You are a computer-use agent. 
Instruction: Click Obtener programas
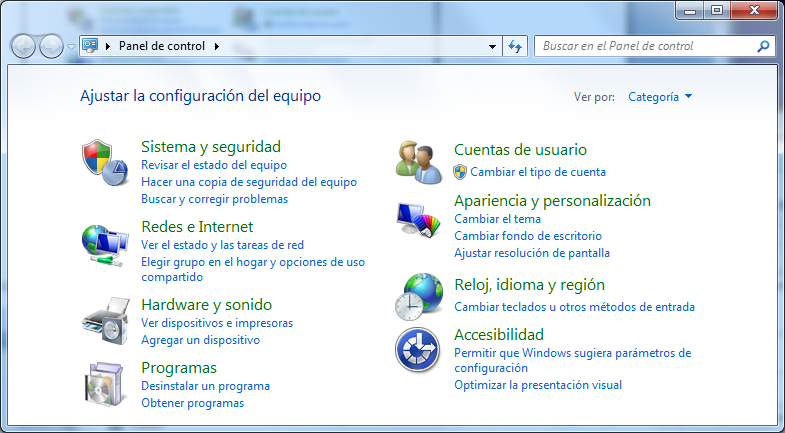click(192, 403)
